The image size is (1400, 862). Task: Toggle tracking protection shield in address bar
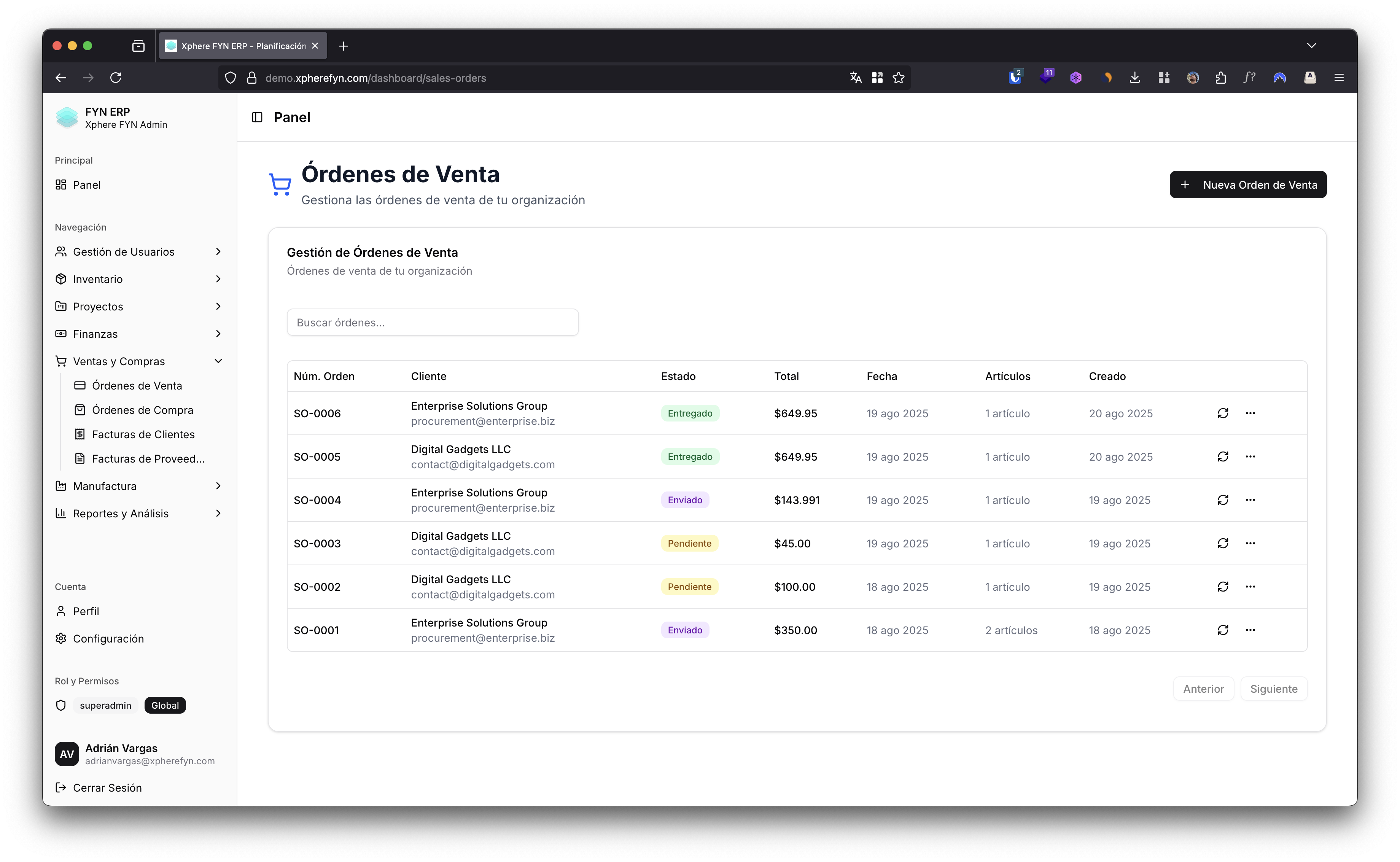click(230, 78)
